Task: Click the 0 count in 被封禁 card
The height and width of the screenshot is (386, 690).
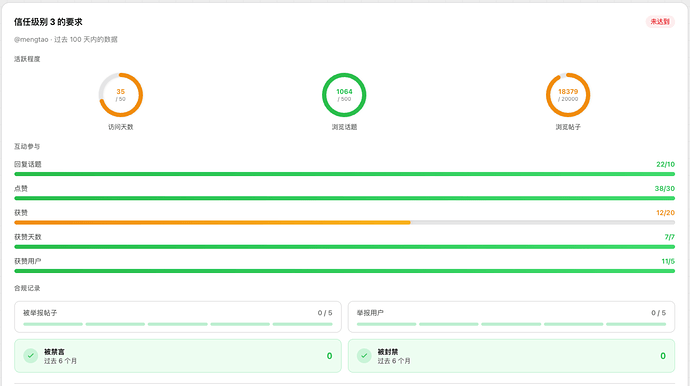Action: coord(663,356)
